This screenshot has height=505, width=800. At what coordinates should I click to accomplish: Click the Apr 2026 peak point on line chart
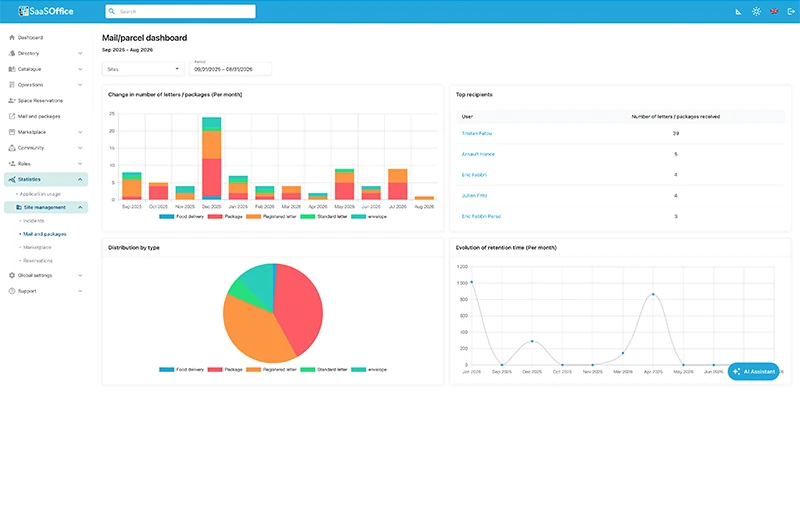(x=653, y=294)
